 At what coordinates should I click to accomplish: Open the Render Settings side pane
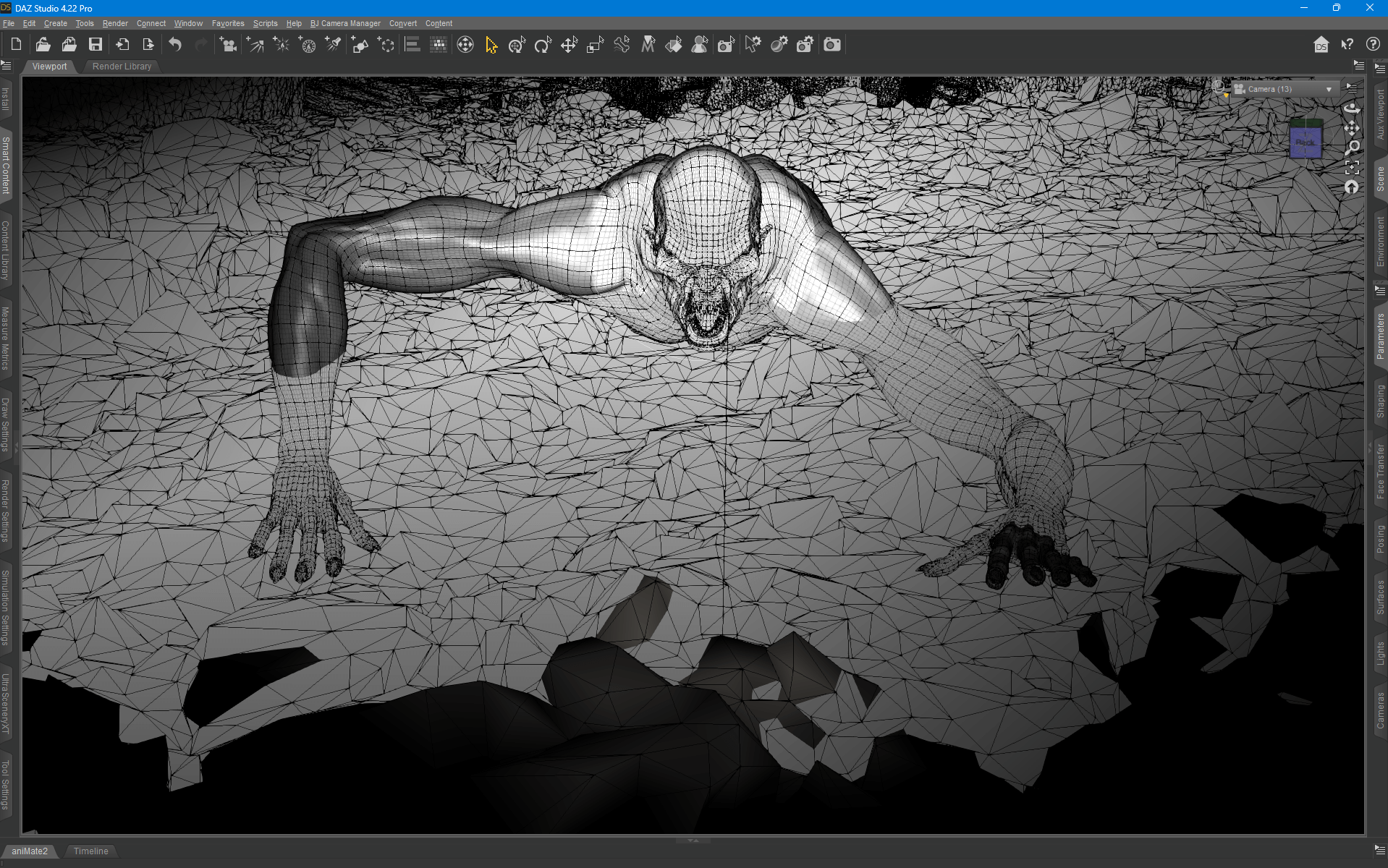(x=6, y=511)
